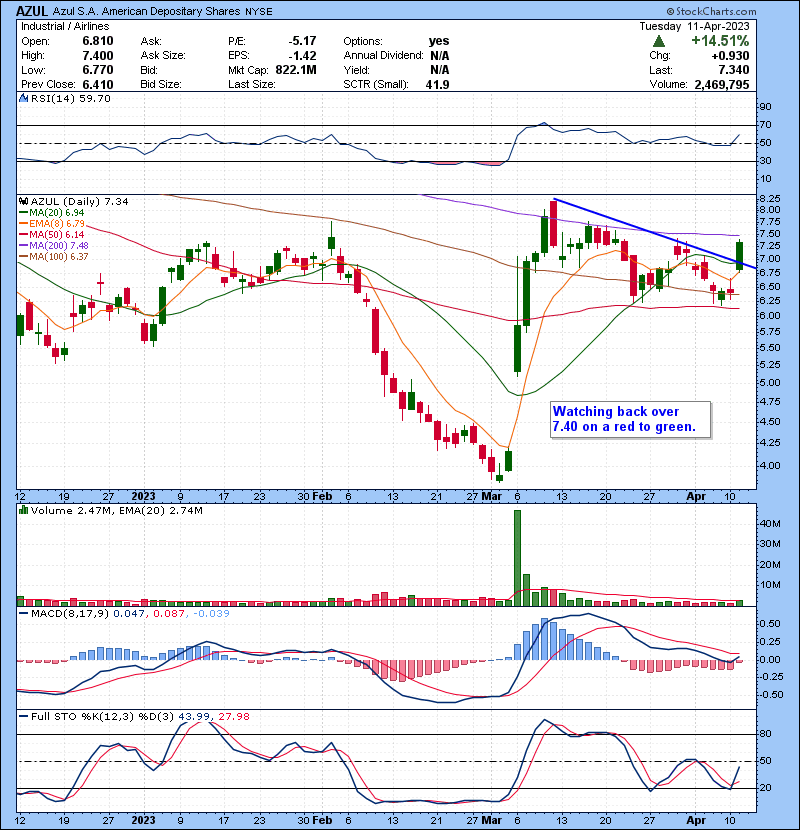The width and height of the screenshot is (800, 830).
Task: Click the Industrial / Airlines sector label
Action: [x=65, y=26]
